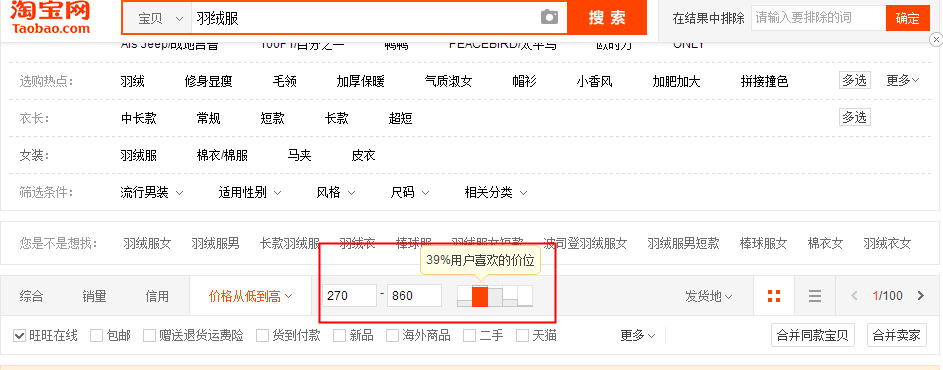
Task: Select the 销量 sort tab
Action: point(94,296)
